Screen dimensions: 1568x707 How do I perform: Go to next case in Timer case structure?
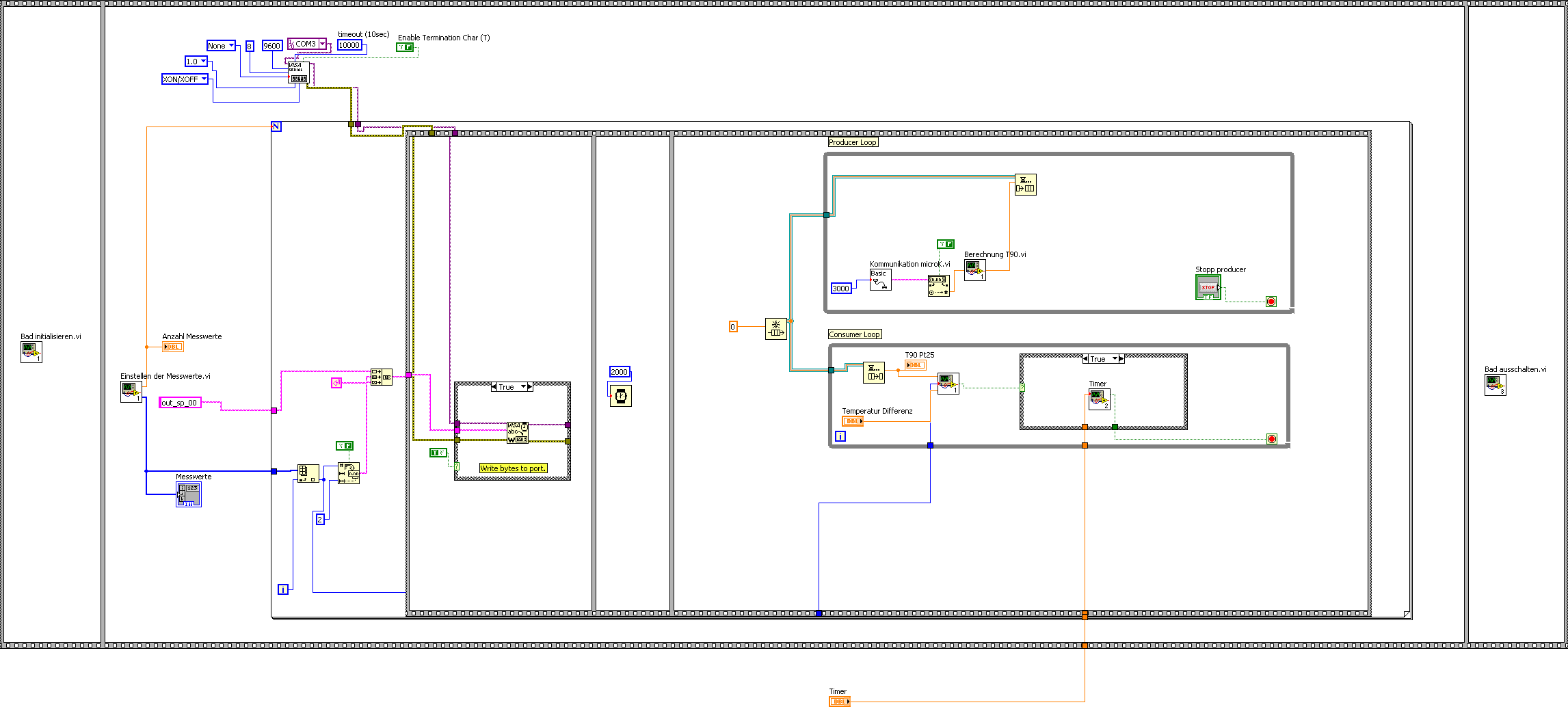[x=1121, y=359]
